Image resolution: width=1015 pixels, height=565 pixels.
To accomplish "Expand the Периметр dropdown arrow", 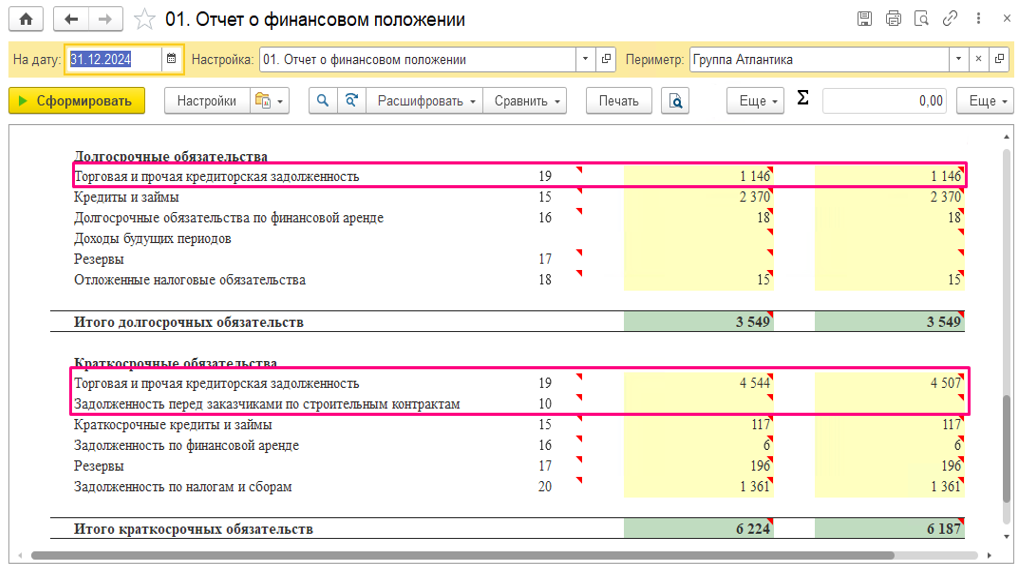I will (x=959, y=59).
